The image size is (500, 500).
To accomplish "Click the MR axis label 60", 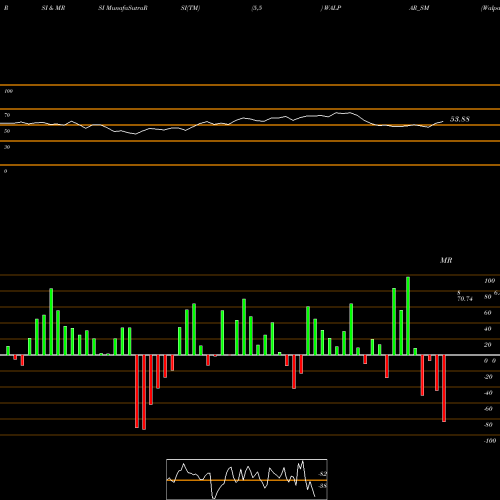I will click(x=488, y=313).
